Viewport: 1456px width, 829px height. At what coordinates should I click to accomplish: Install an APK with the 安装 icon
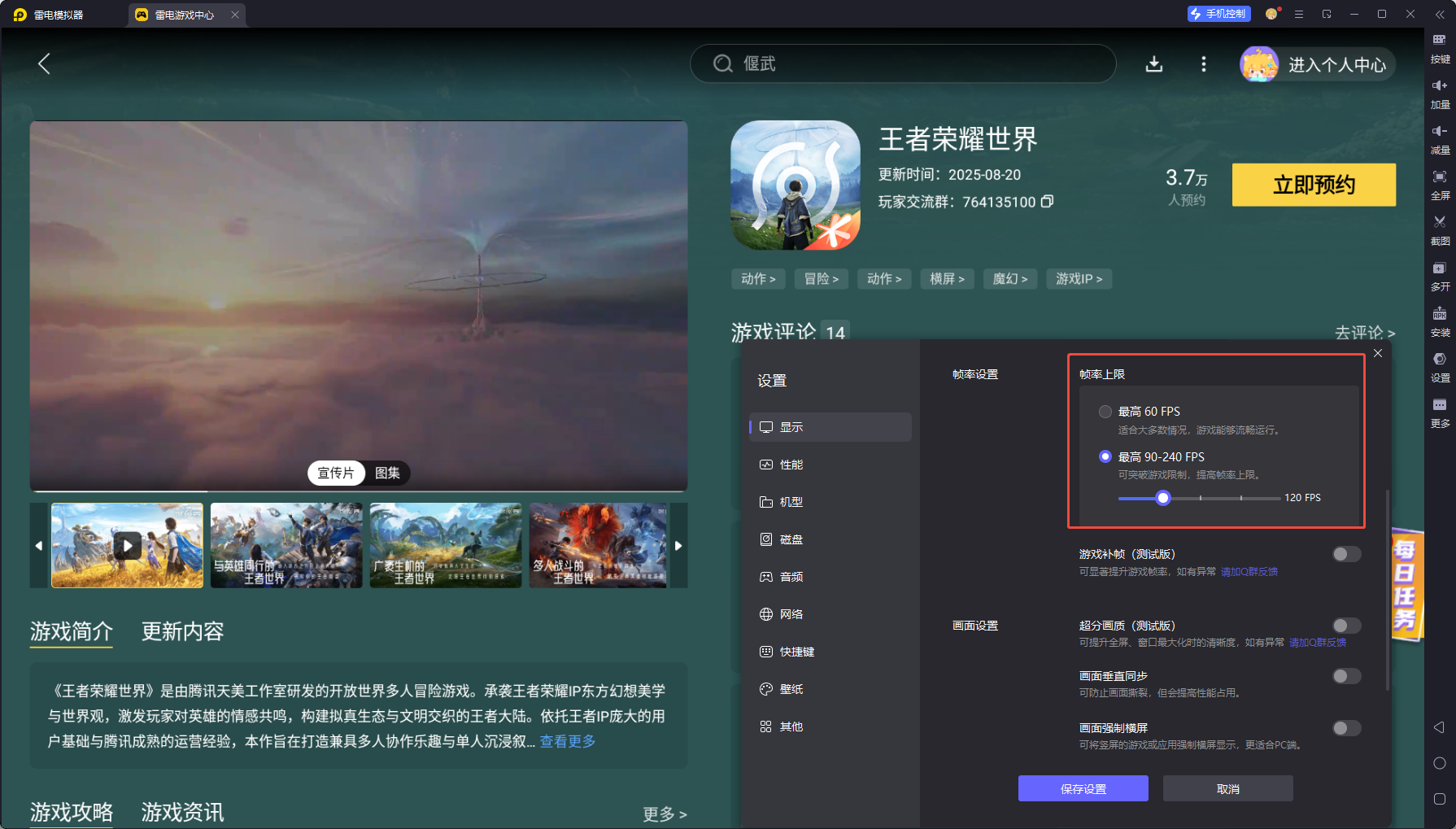[1440, 322]
